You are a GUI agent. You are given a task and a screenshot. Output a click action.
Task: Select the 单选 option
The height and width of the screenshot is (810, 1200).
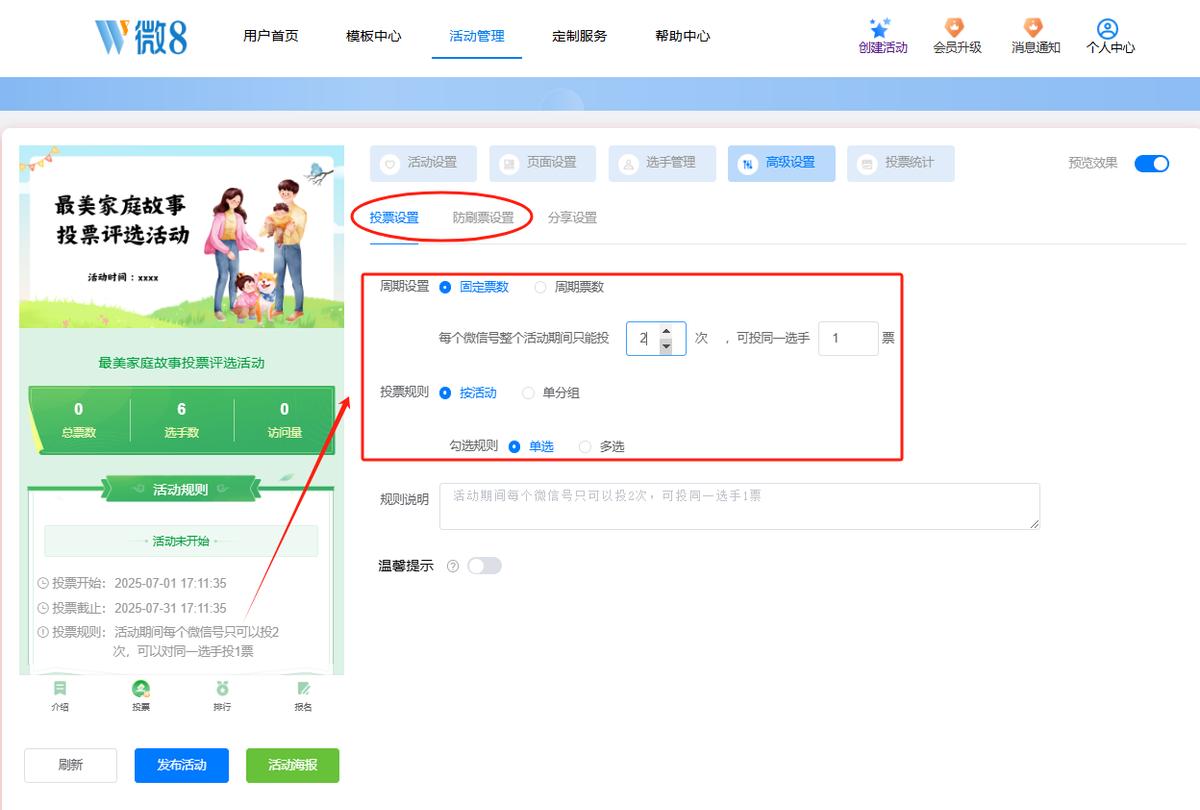531,447
